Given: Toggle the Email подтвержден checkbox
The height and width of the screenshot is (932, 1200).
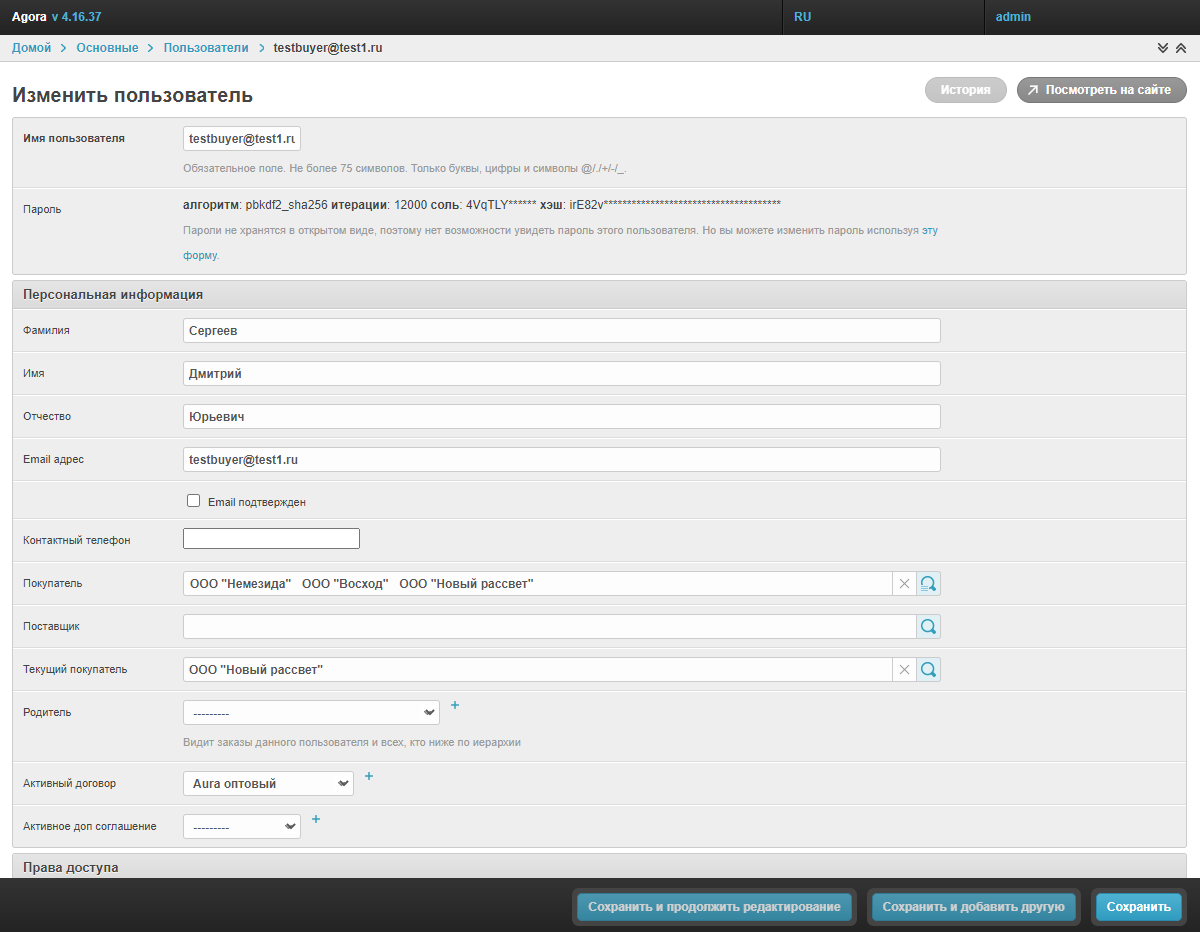Looking at the screenshot, I should pyautogui.click(x=194, y=501).
